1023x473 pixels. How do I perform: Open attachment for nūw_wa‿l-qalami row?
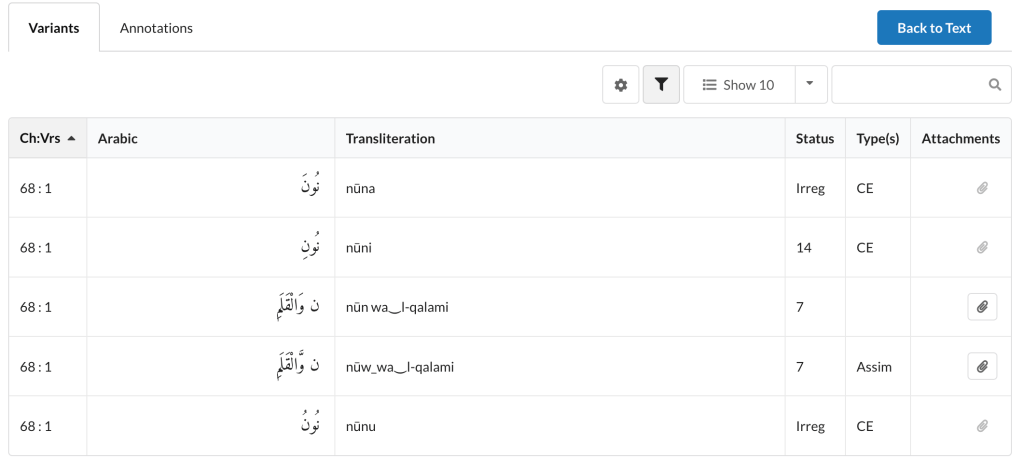[982, 367]
